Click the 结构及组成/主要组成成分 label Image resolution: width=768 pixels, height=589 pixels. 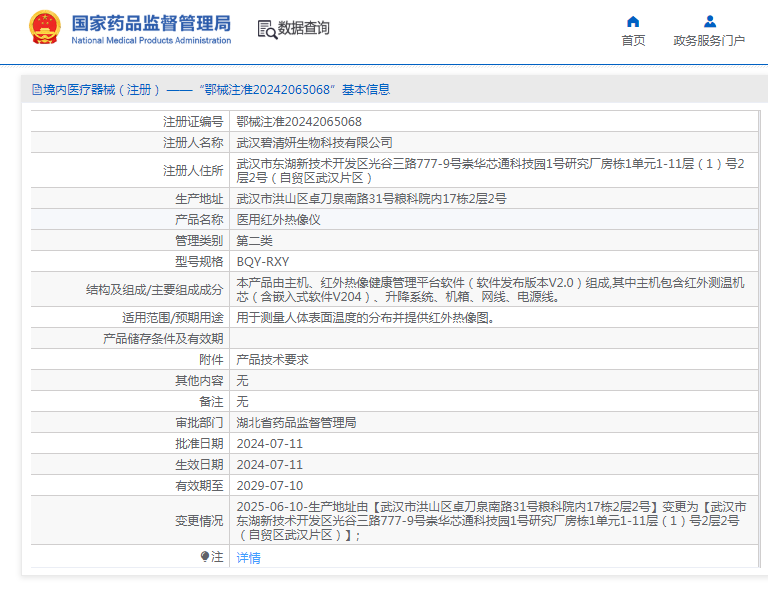point(155,290)
